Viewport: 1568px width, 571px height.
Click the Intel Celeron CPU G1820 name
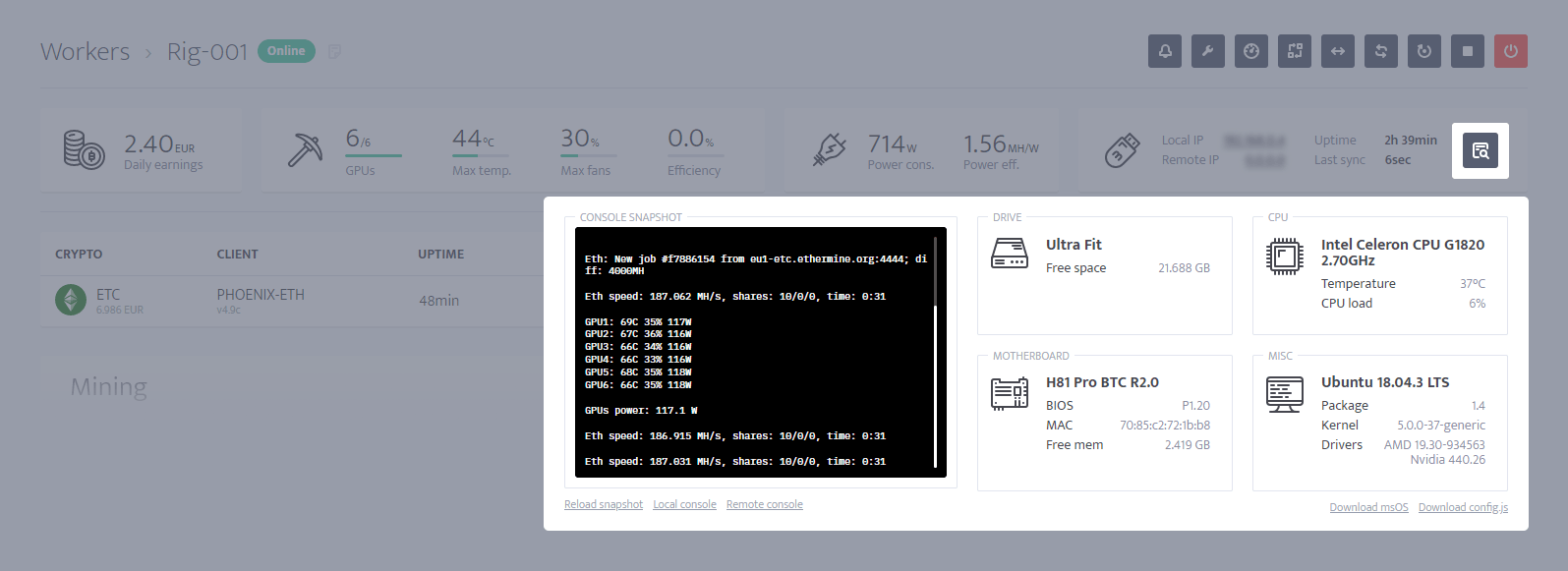tap(1403, 253)
